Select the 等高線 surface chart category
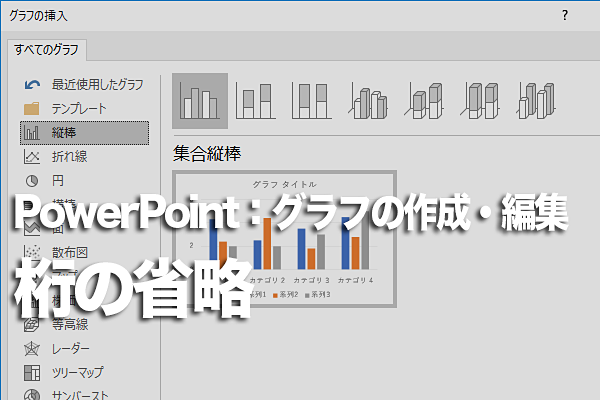600x400 pixels. pos(84,325)
